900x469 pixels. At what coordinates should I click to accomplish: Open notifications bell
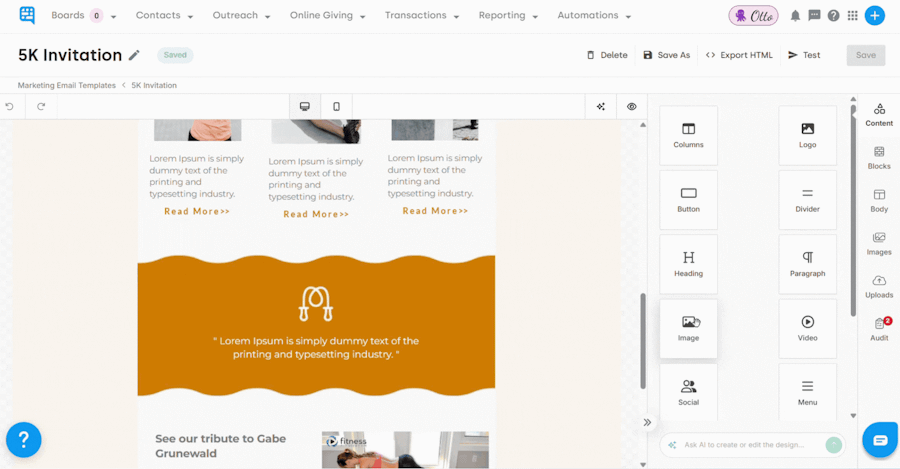coord(795,15)
